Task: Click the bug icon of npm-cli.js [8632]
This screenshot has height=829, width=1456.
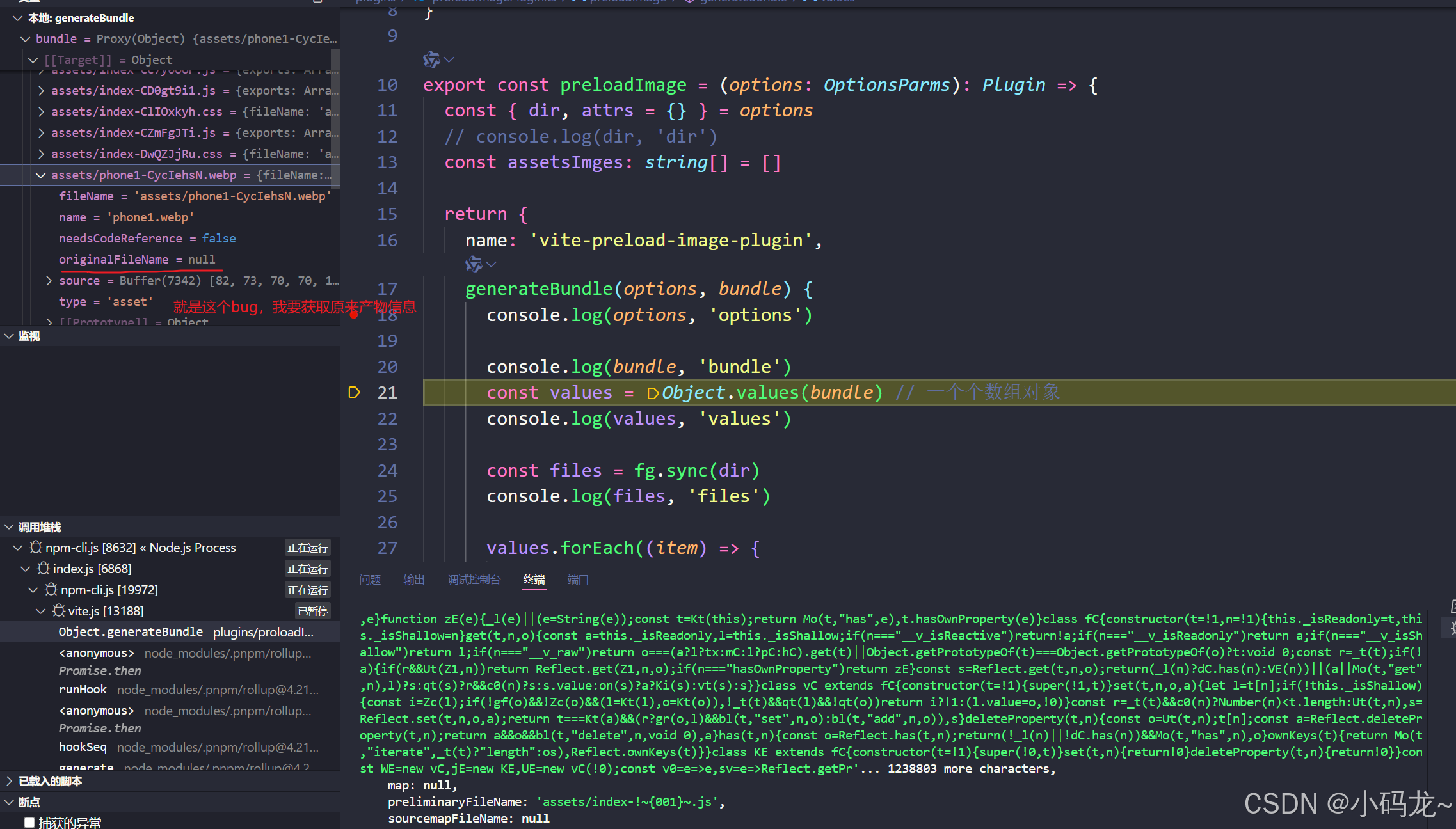Action: pos(35,547)
